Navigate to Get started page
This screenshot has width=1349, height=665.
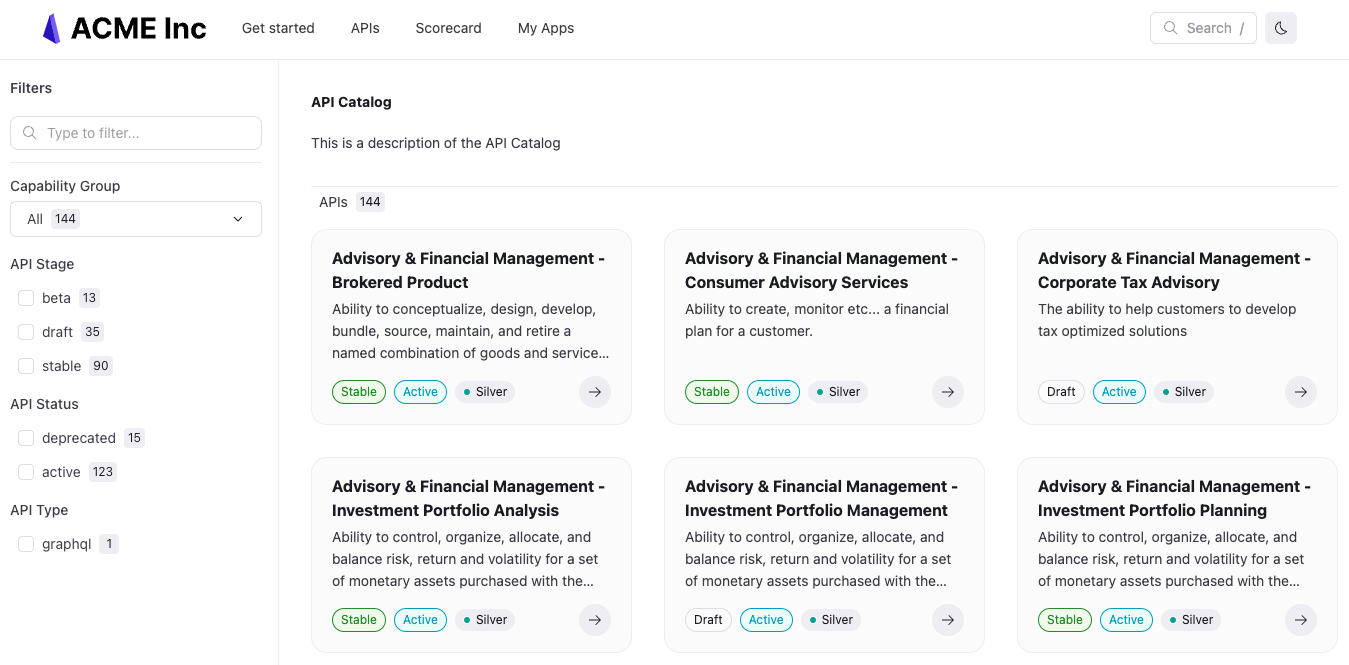coord(278,28)
